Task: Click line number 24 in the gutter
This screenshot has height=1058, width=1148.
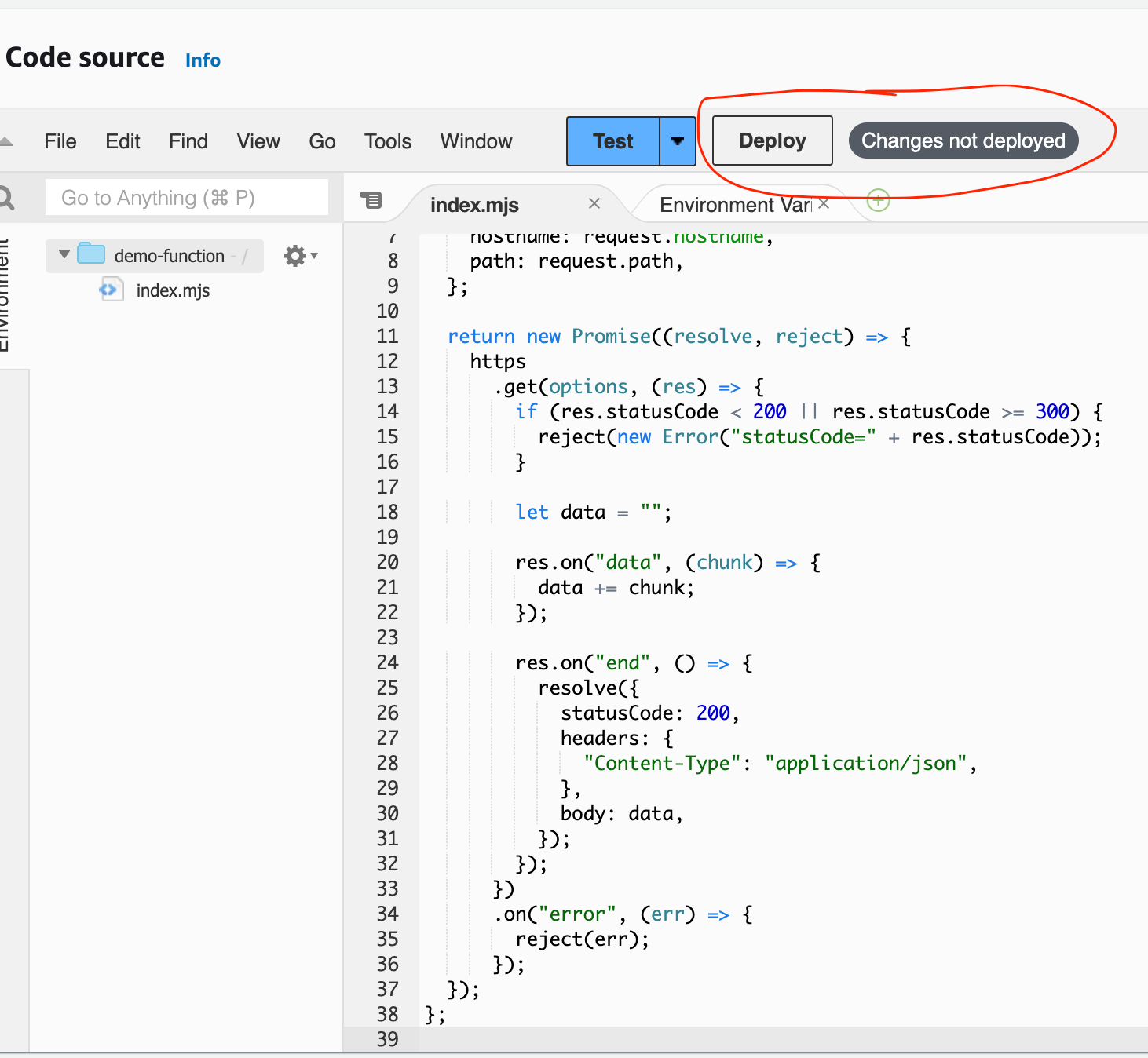Action: [x=388, y=662]
